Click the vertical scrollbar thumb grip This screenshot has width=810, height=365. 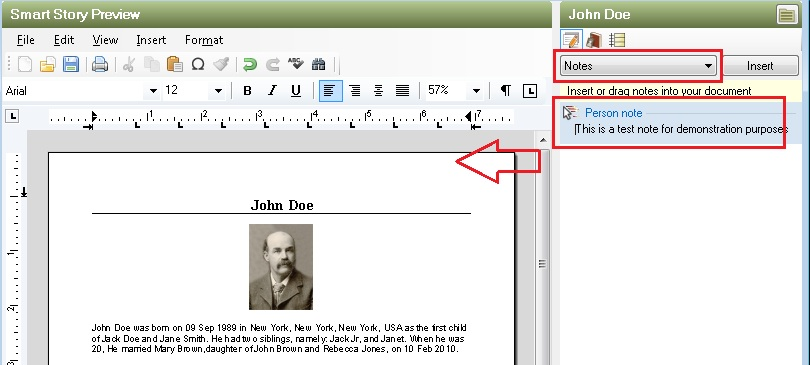pos(542,264)
